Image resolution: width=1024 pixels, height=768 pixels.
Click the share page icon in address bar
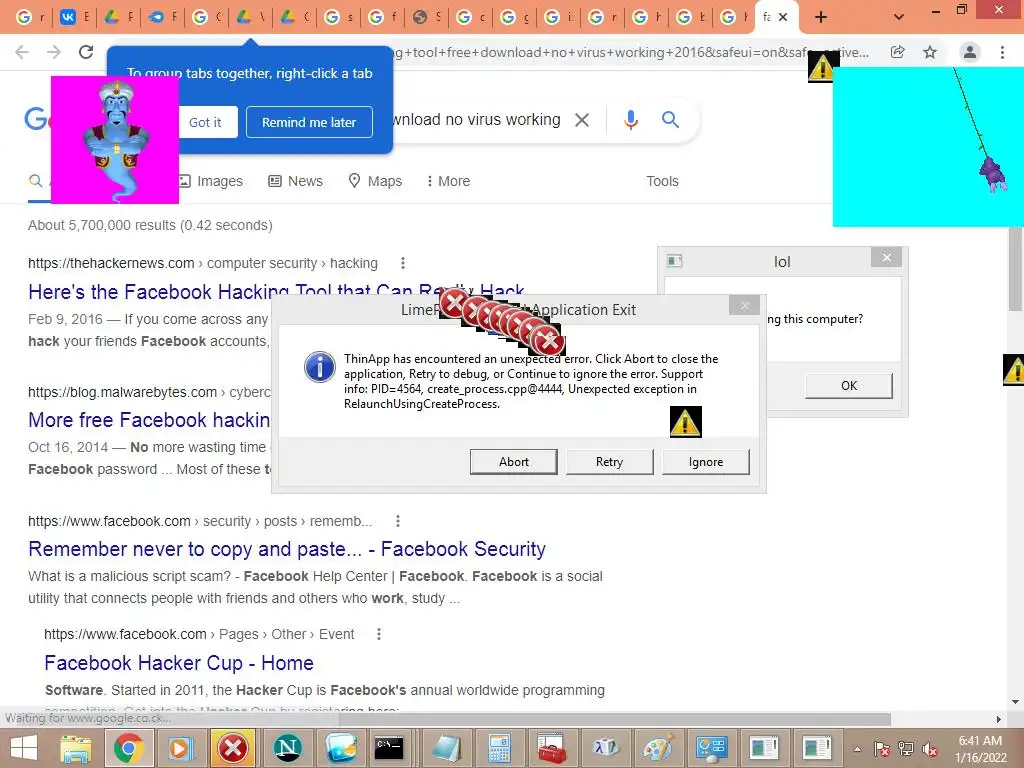click(x=897, y=52)
